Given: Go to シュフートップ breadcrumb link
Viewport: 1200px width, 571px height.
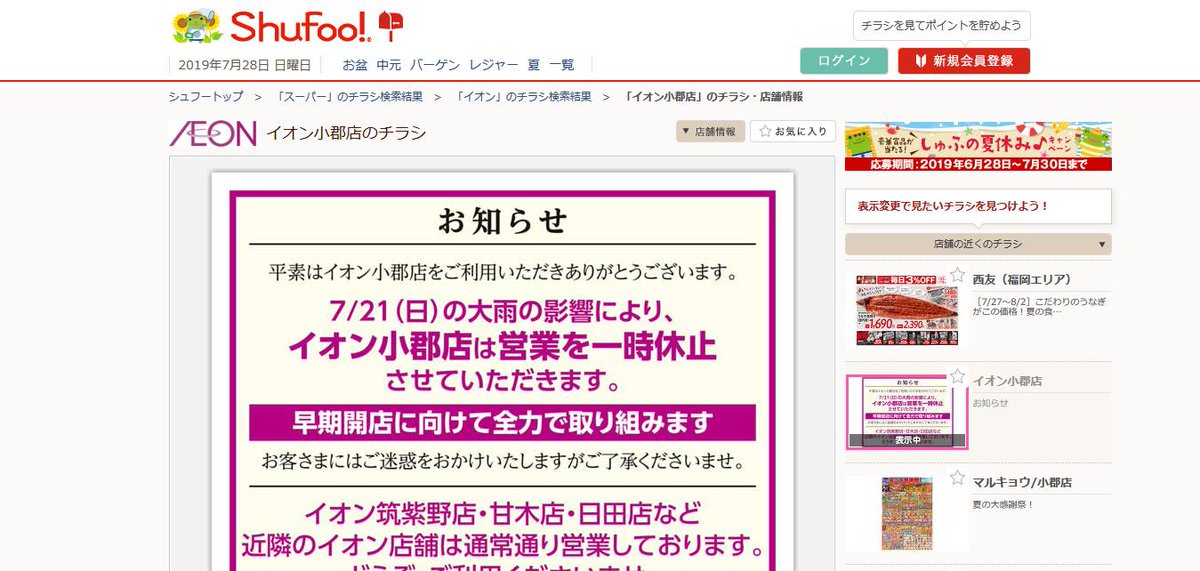Looking at the screenshot, I should pos(206,97).
